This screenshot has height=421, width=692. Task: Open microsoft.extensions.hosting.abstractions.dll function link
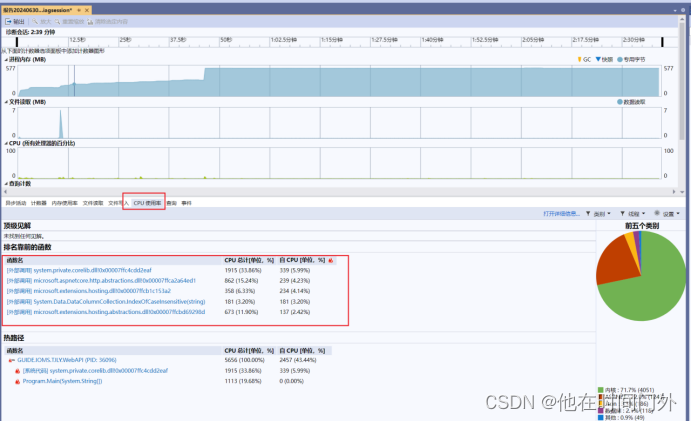(106, 312)
